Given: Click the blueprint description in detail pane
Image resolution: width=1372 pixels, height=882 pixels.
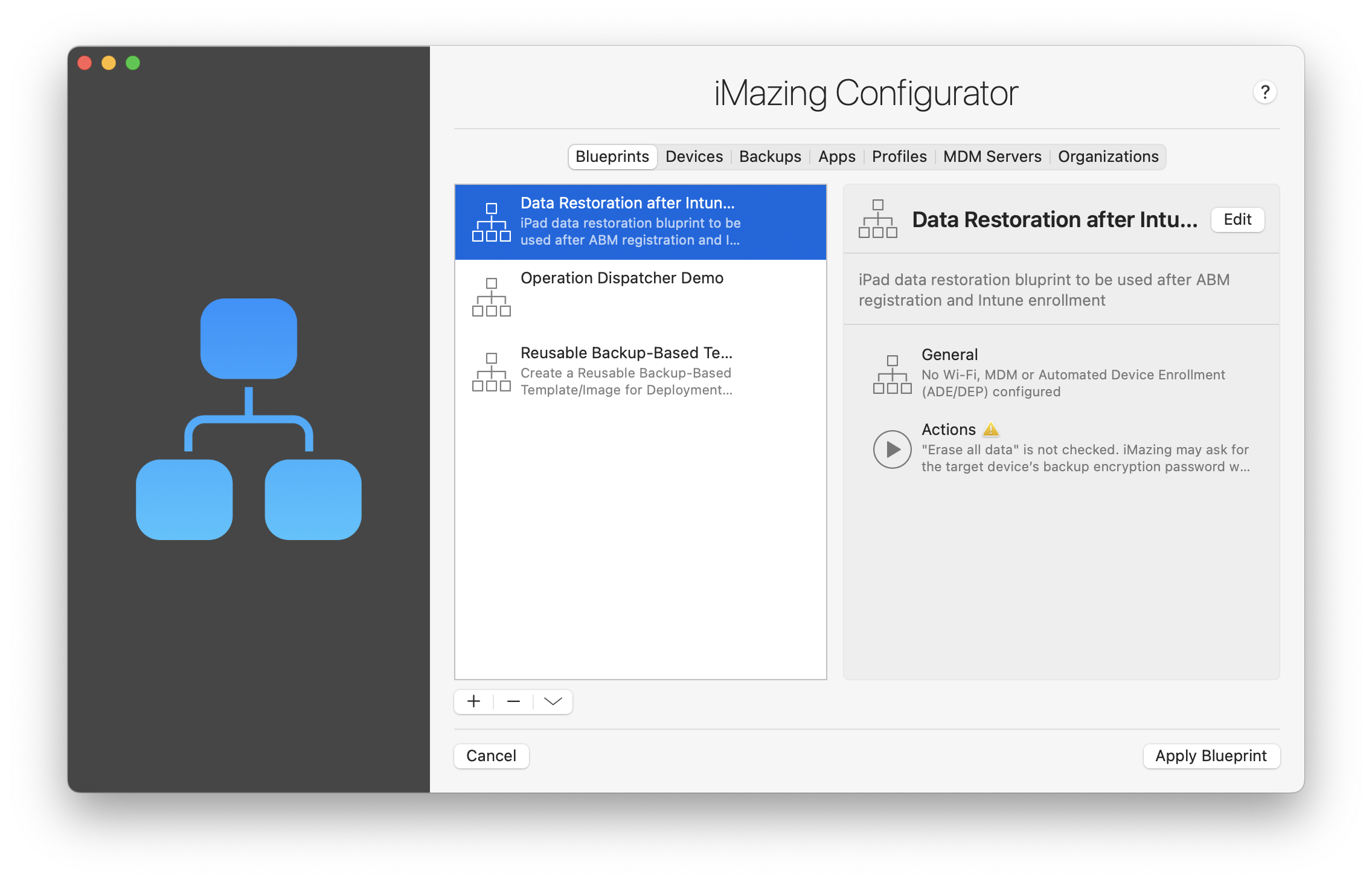Looking at the screenshot, I should (1043, 290).
